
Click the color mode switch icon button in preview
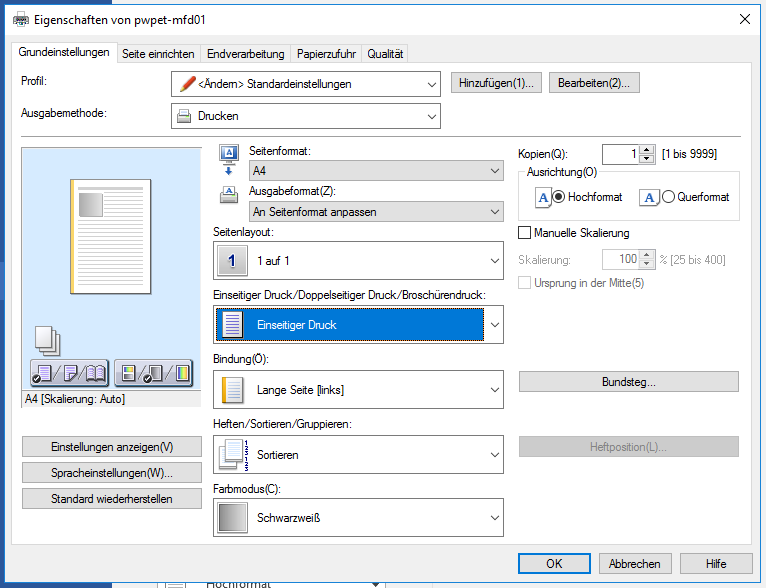[x=152, y=374]
